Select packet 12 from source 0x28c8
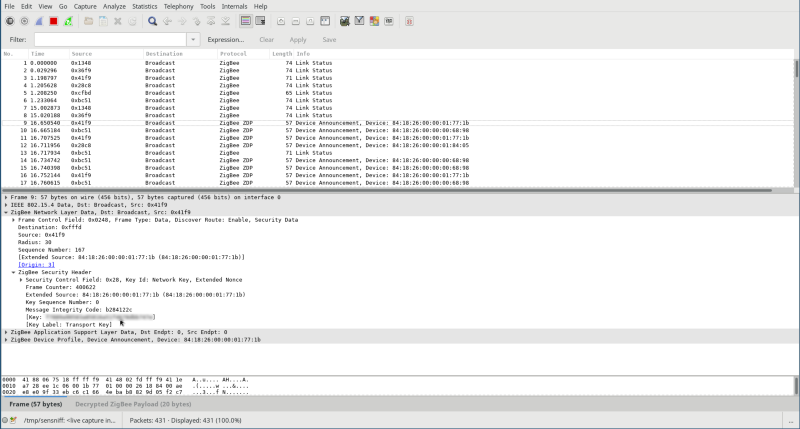The width and height of the screenshot is (800, 429). (398, 145)
